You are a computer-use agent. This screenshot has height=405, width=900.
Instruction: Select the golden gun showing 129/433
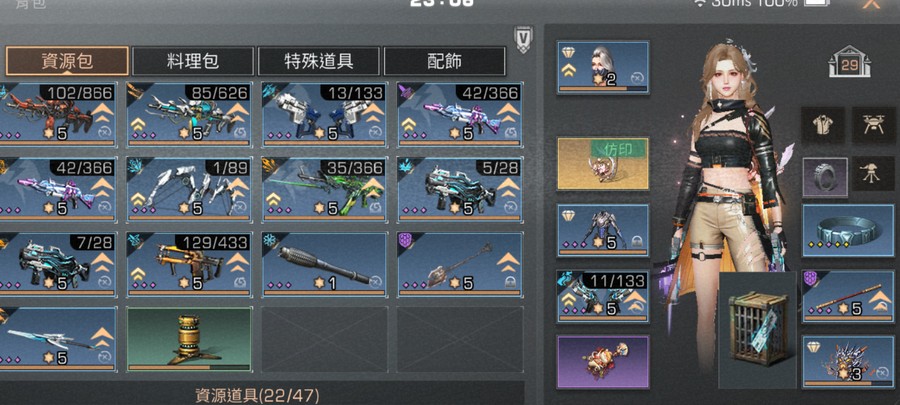[x=189, y=264]
